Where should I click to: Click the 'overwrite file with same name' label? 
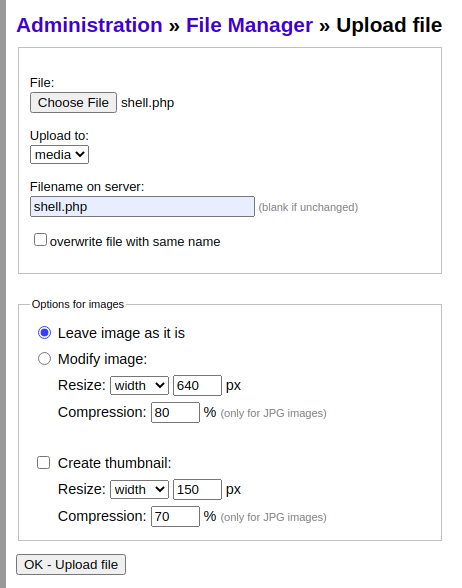135,242
